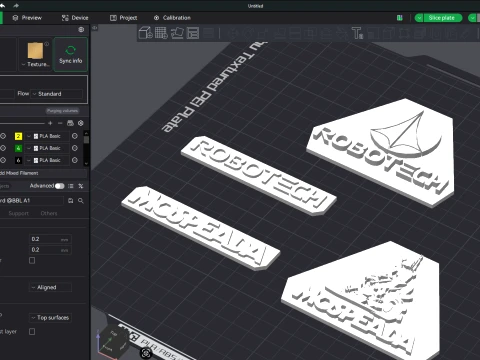480x360 pixels.
Task: Collapse the sidebar using the arrow icon
Action: (x=95, y=28)
